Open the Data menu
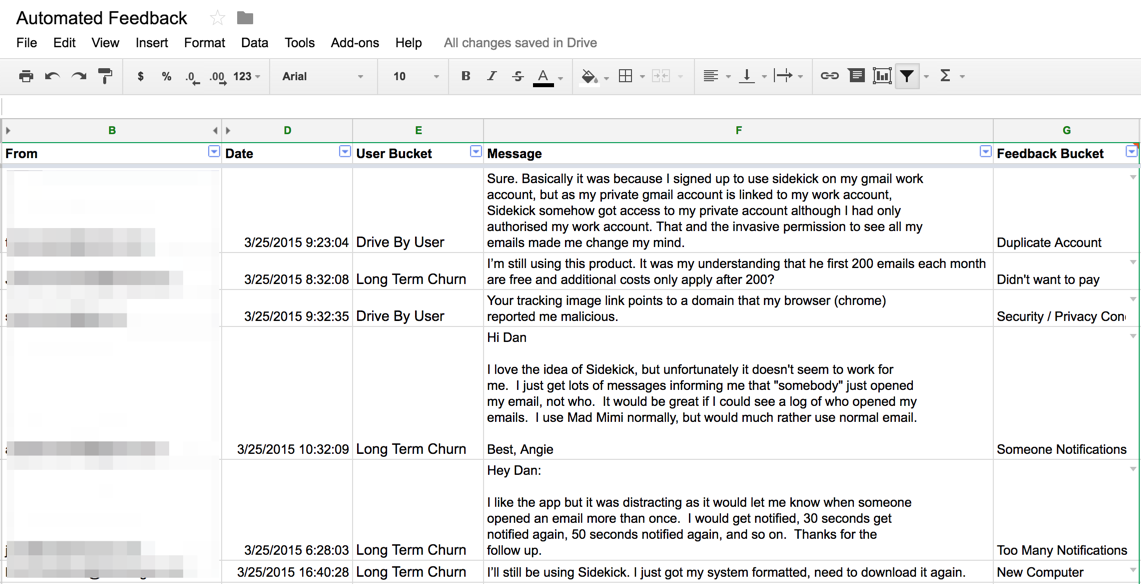This screenshot has height=584, width=1141. 255,43
